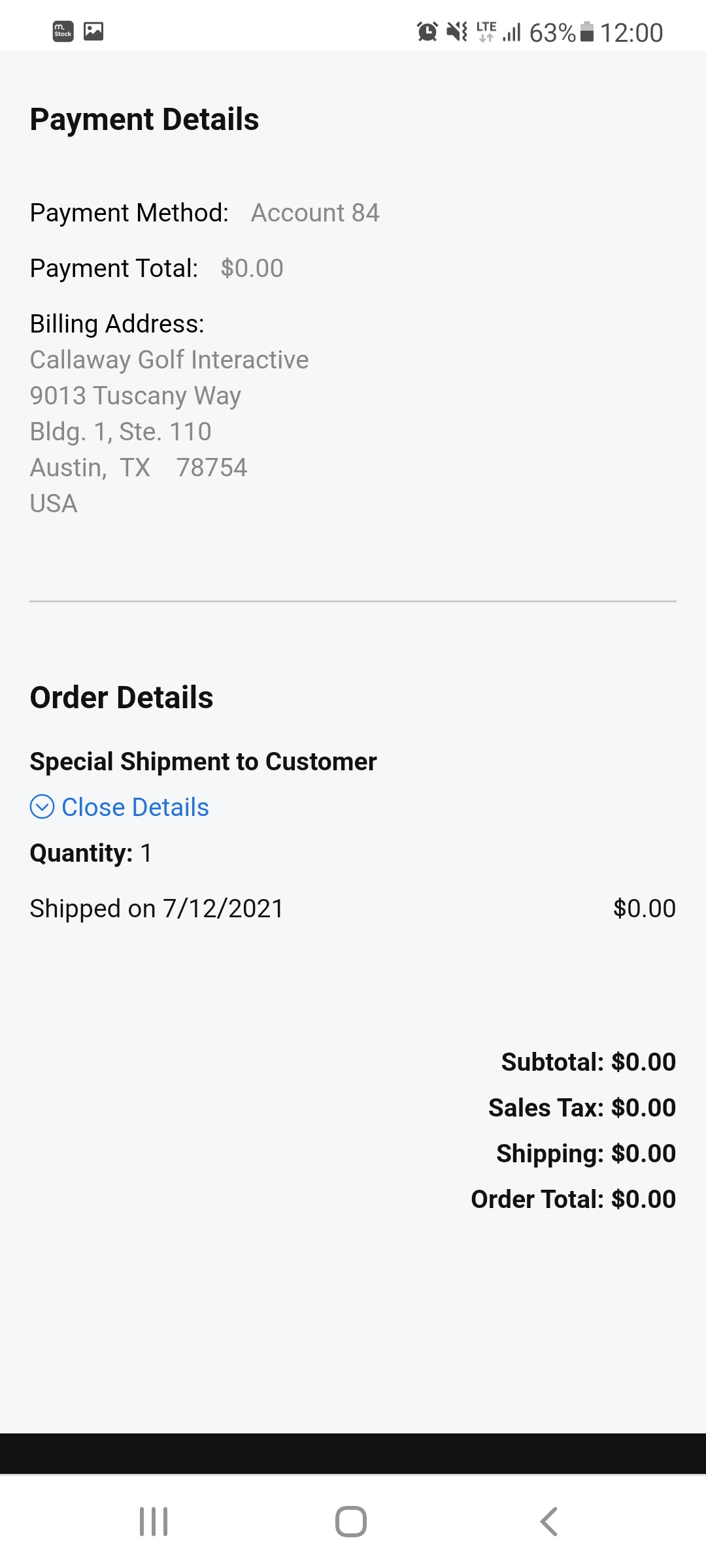
Task: Tap the alarm clock status icon
Action: coord(427,31)
